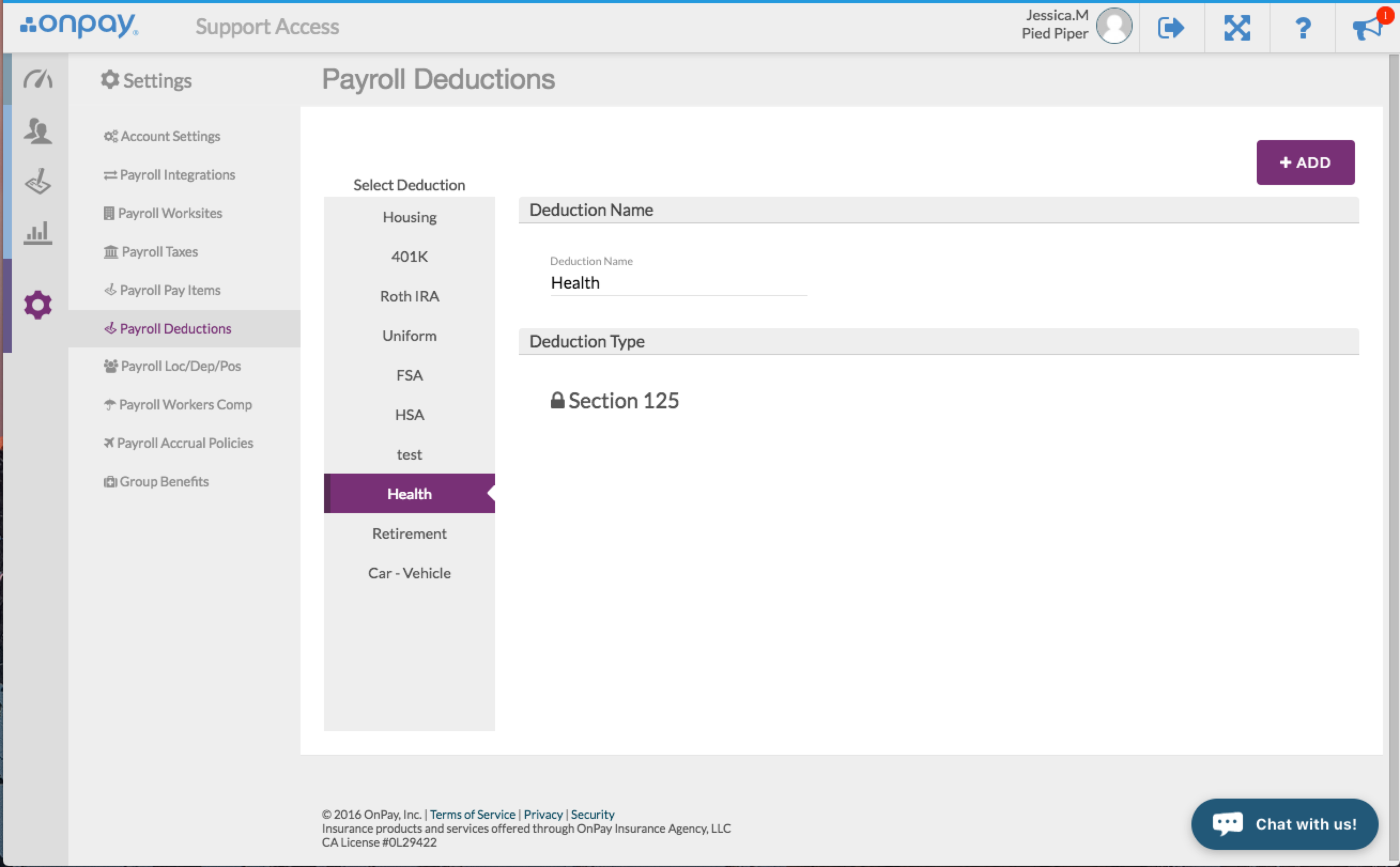Screen dimensions: 1400x867
Task: Select the highlighted Health deduction
Action: point(410,494)
